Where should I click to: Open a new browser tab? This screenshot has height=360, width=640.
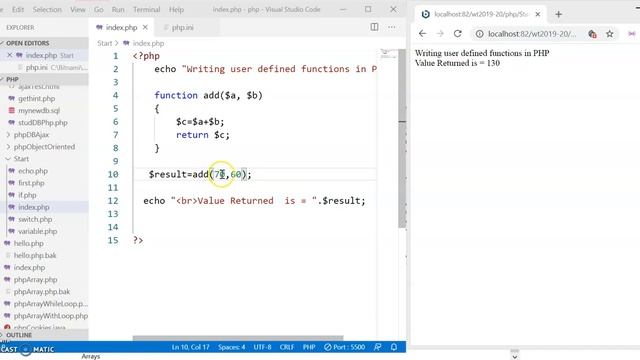pyautogui.click(x=558, y=15)
